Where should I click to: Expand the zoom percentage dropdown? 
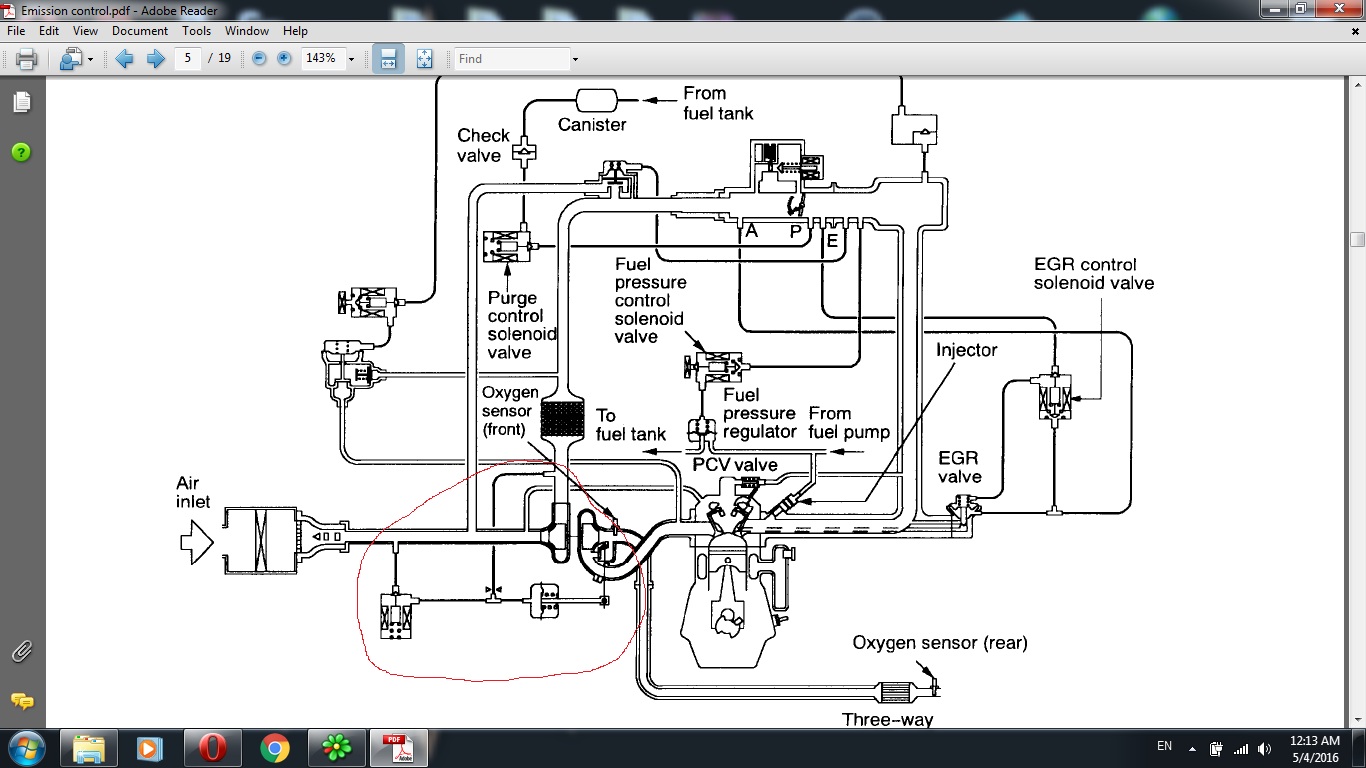pyautogui.click(x=351, y=60)
